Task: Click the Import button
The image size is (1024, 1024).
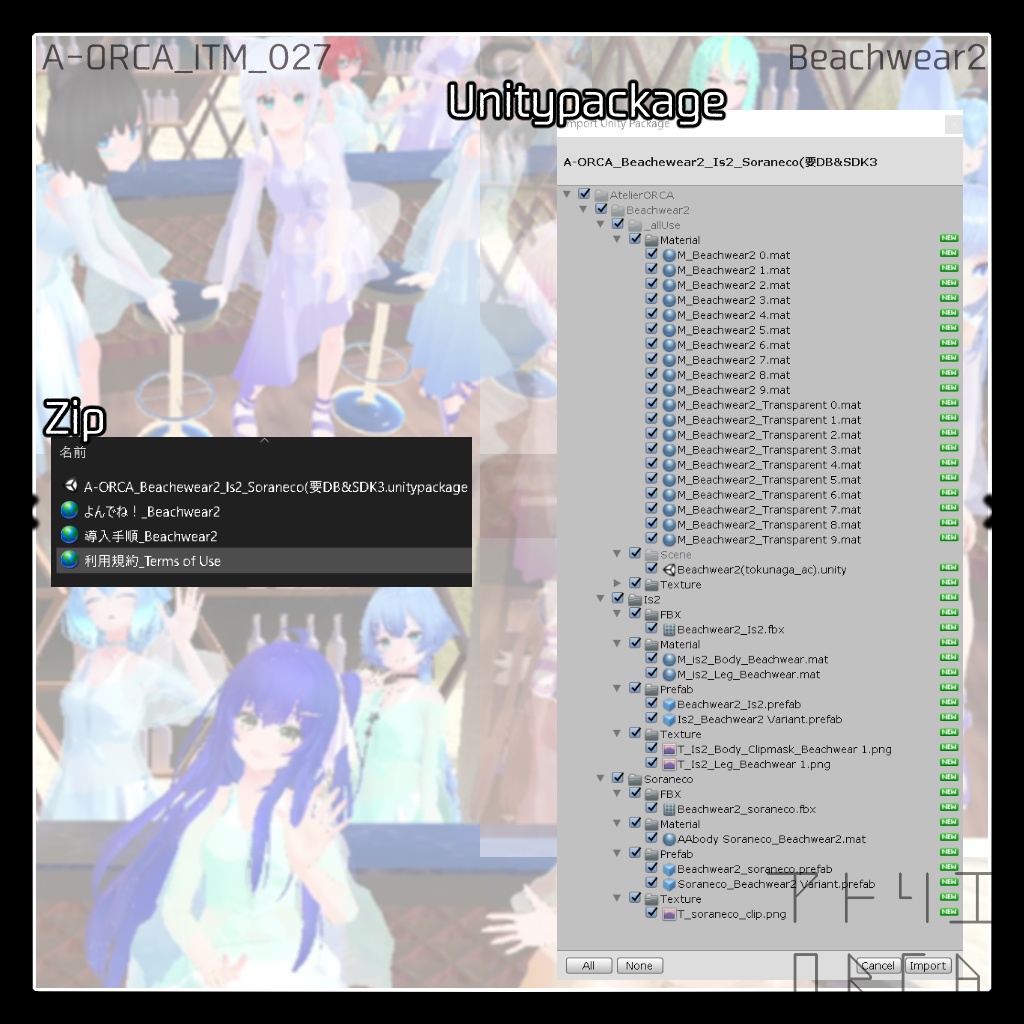Action: pos(927,966)
